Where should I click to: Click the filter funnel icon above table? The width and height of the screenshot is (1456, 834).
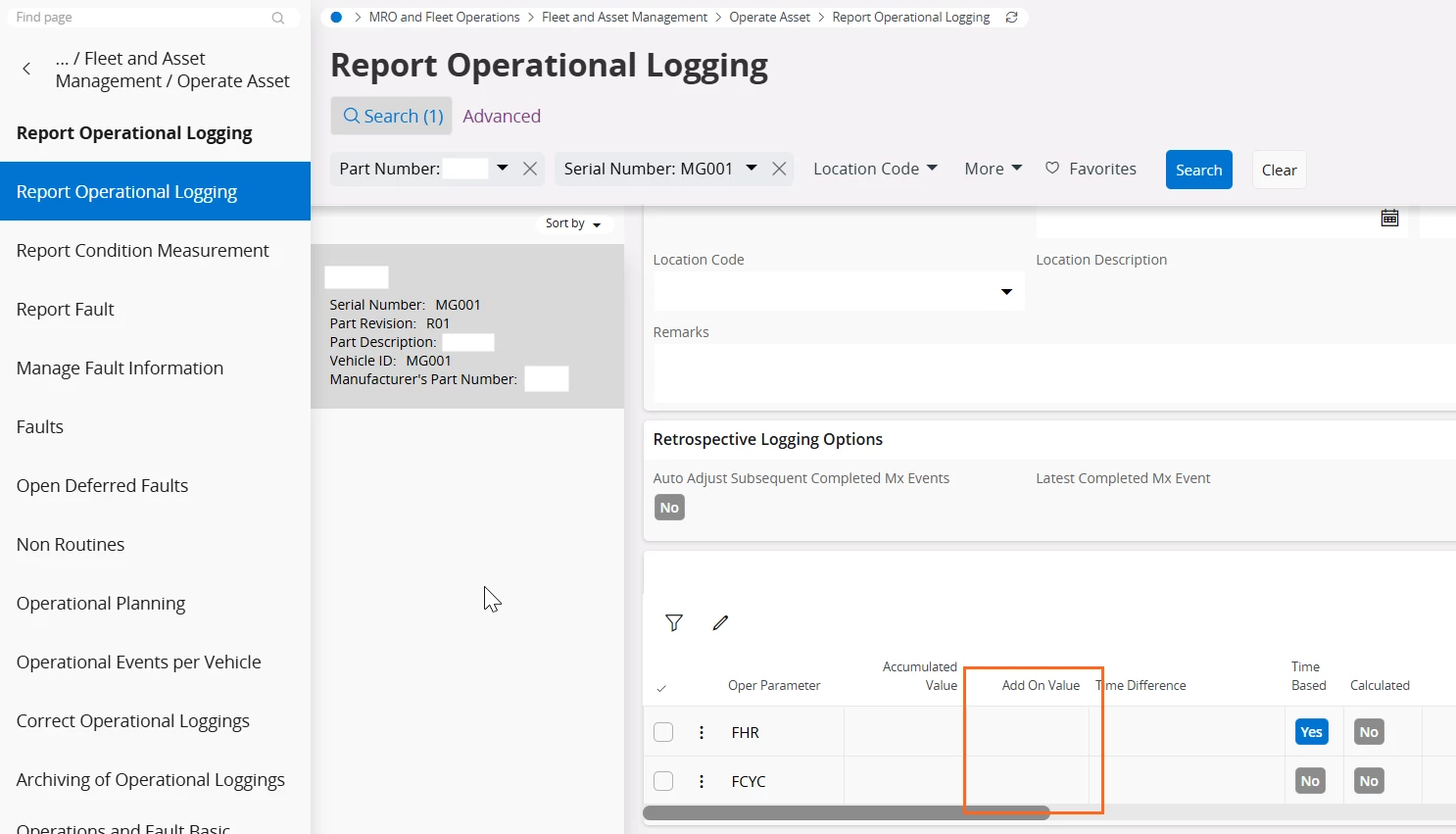coord(674,623)
